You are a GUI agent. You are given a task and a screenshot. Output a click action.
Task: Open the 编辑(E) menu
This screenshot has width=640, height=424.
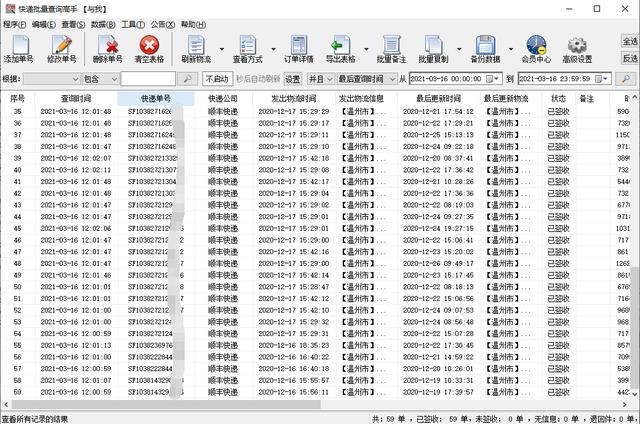(x=44, y=24)
